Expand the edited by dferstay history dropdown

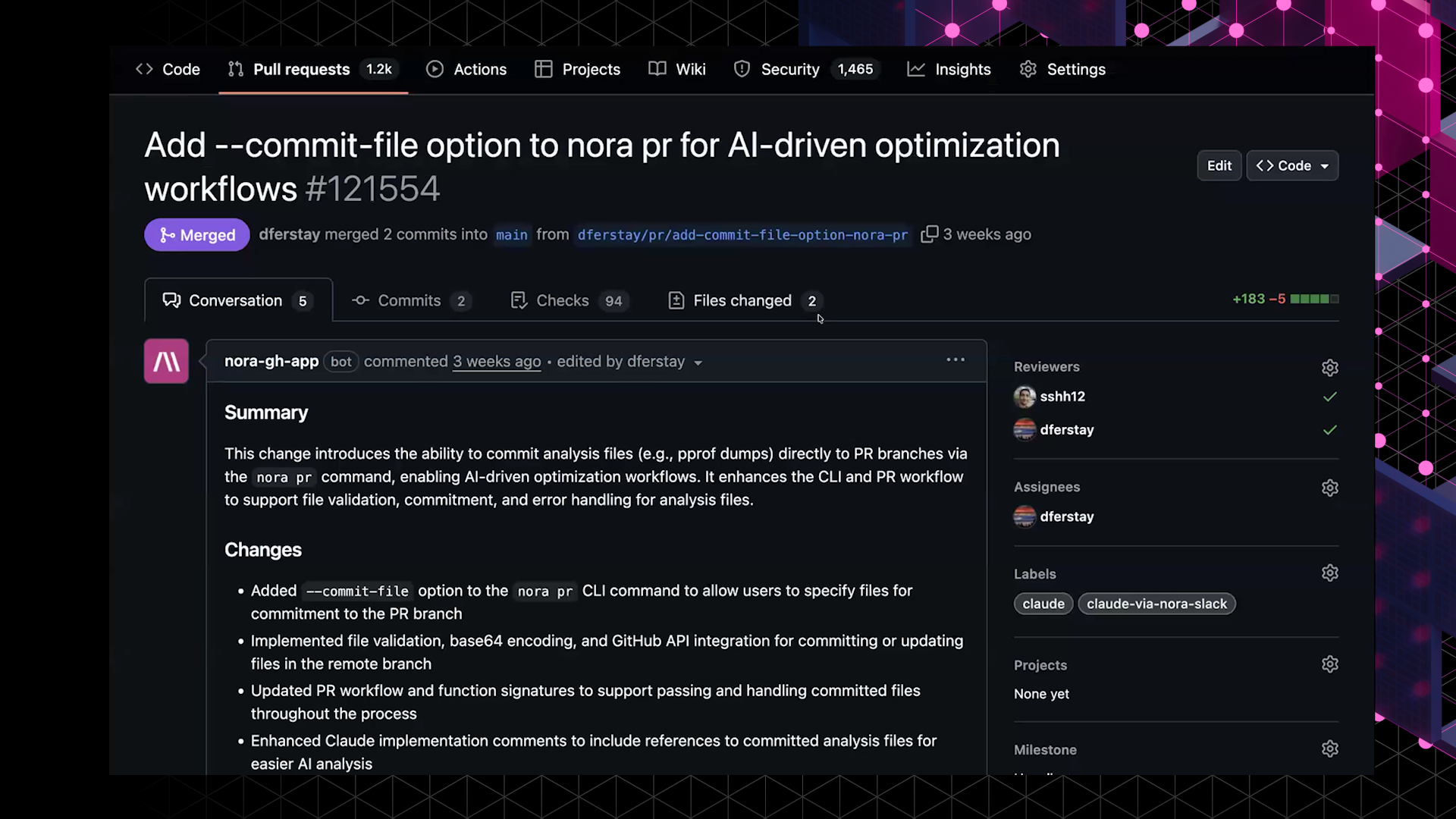(x=629, y=362)
